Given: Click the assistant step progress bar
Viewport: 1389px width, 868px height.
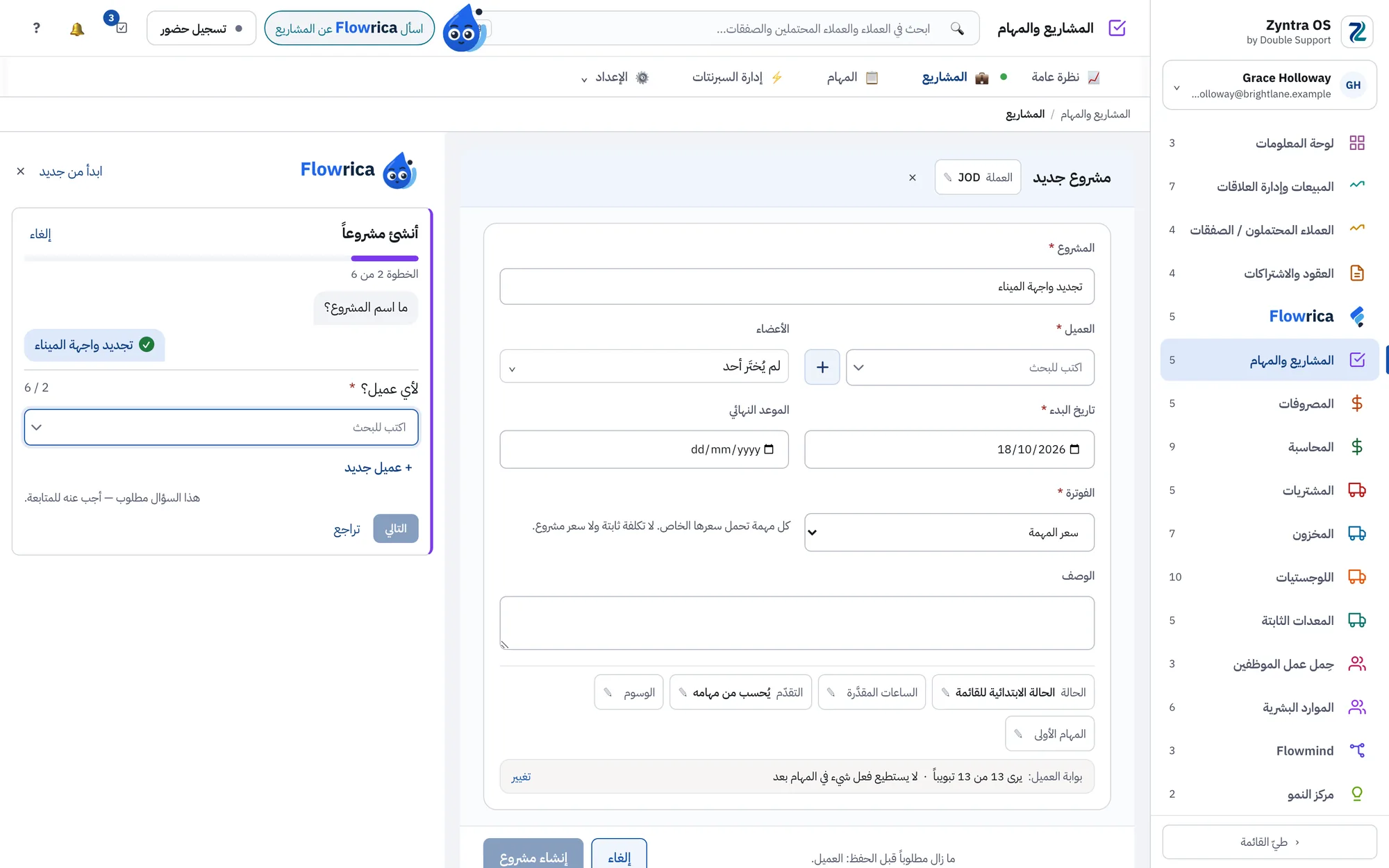Looking at the screenshot, I should point(221,258).
